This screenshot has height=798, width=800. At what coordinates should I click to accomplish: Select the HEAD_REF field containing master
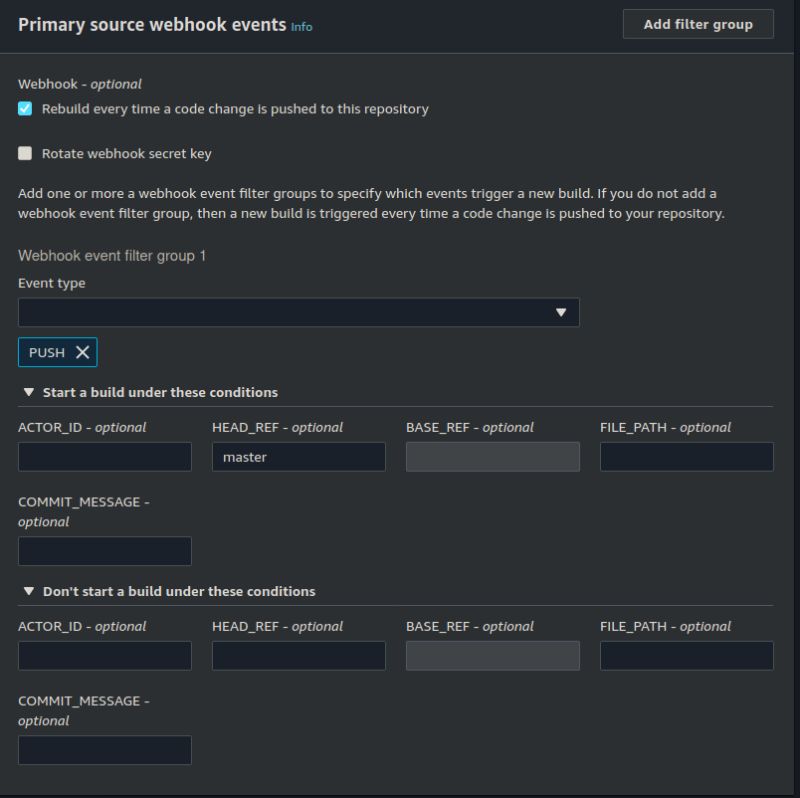point(297,456)
